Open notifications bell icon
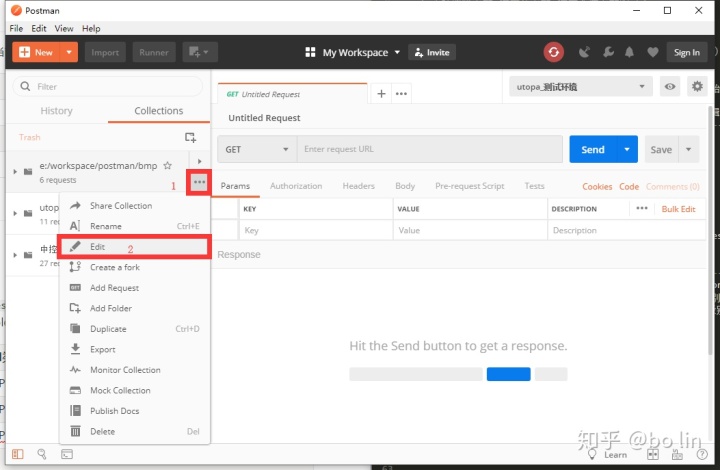Image resolution: width=720 pixels, height=470 pixels. point(630,52)
